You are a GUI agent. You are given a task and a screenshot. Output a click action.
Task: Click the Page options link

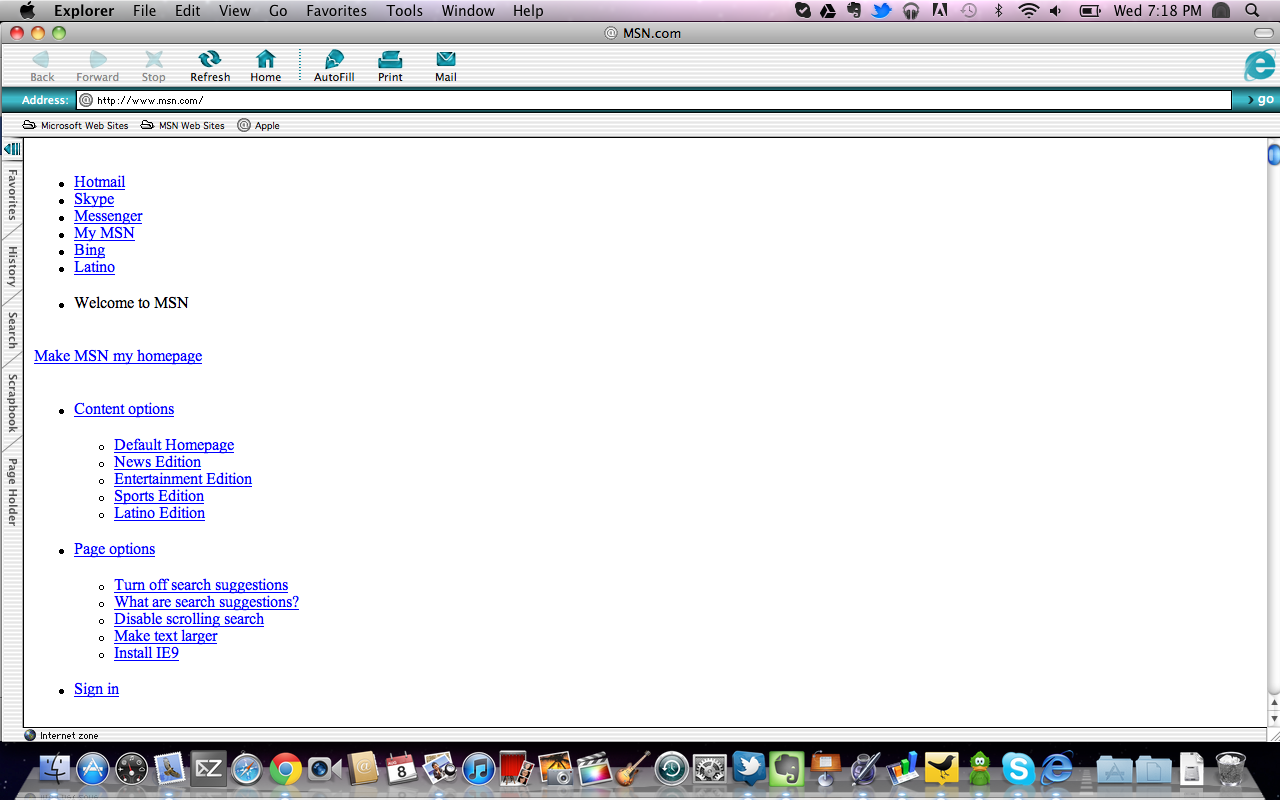tap(114, 549)
